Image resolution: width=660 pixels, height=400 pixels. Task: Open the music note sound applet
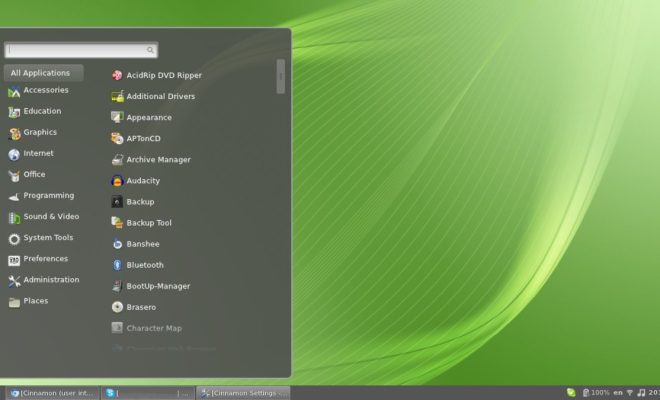pyautogui.click(x=641, y=393)
